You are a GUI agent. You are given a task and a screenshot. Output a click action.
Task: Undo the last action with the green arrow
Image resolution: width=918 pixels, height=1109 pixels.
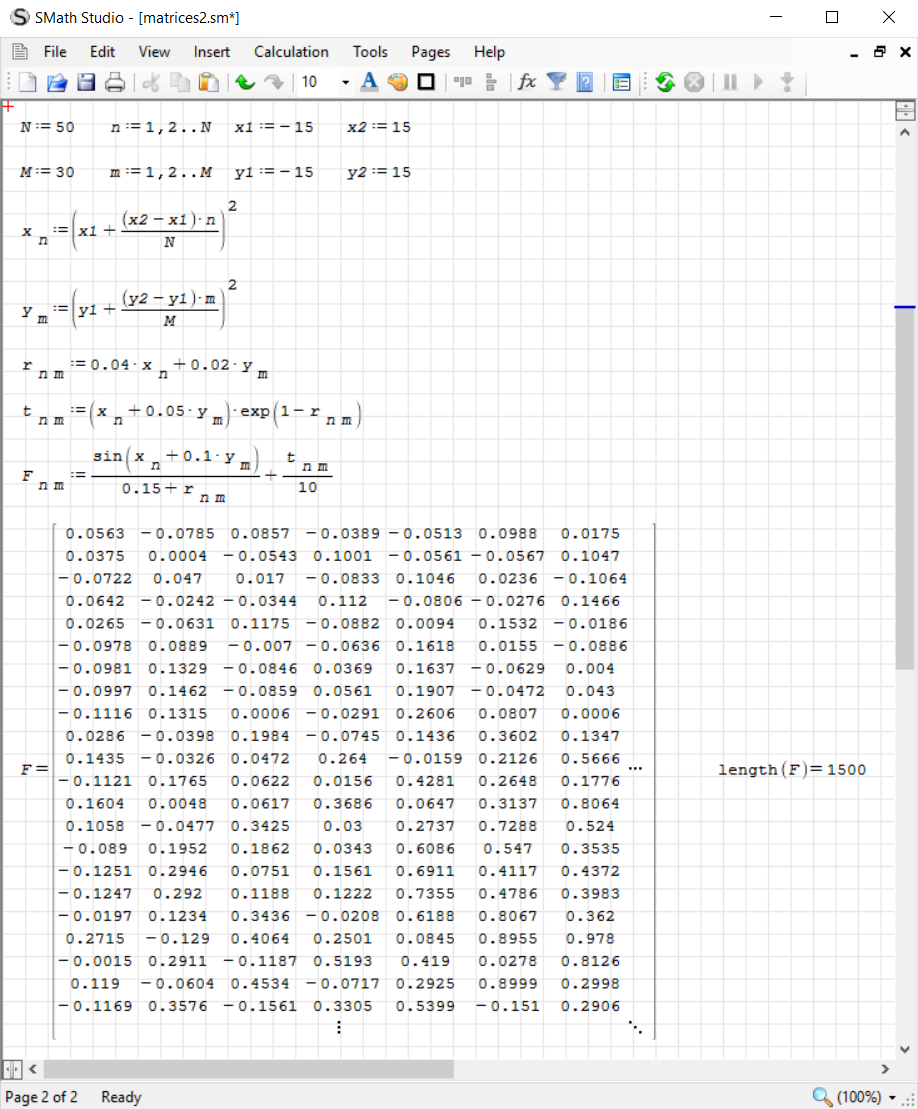click(x=245, y=83)
